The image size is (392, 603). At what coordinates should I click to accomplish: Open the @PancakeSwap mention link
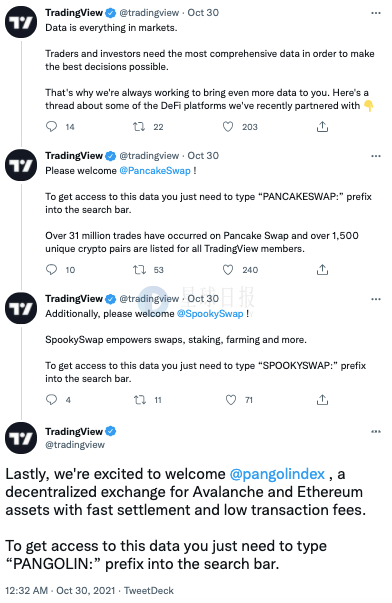(155, 171)
